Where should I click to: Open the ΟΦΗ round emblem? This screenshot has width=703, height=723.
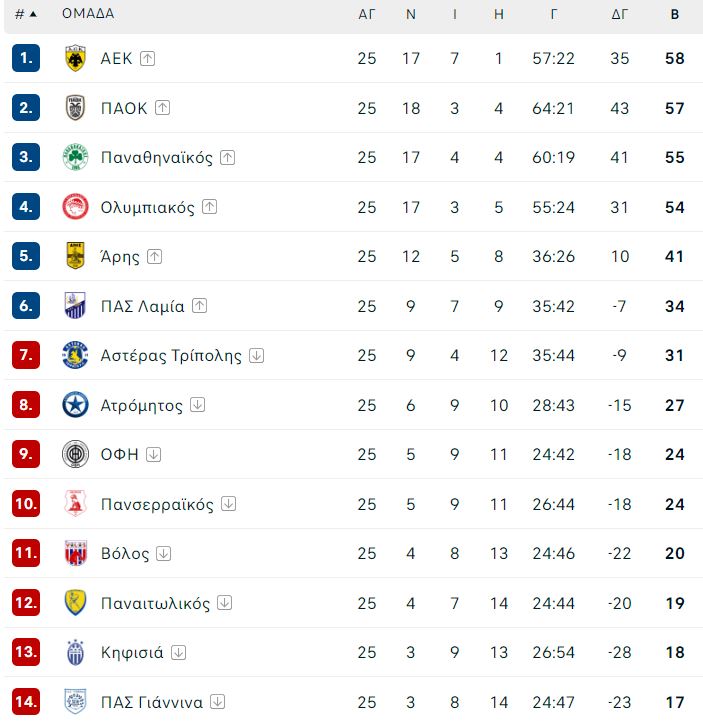pos(75,454)
